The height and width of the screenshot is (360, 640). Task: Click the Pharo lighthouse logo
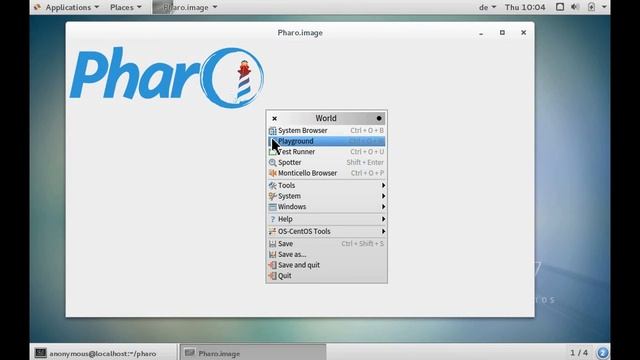[x=167, y=78]
